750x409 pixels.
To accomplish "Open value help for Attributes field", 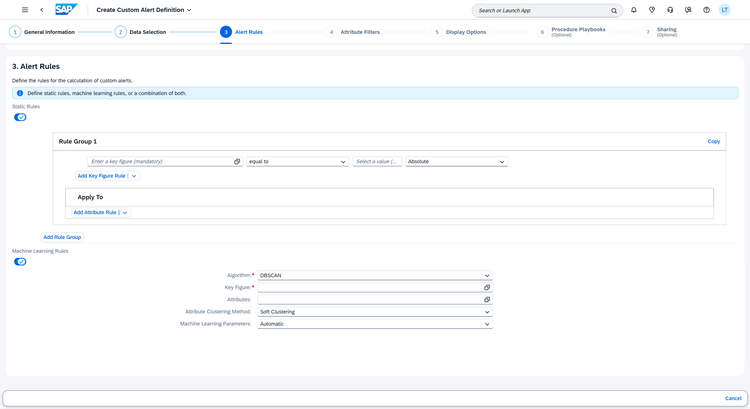I will 487,299.
